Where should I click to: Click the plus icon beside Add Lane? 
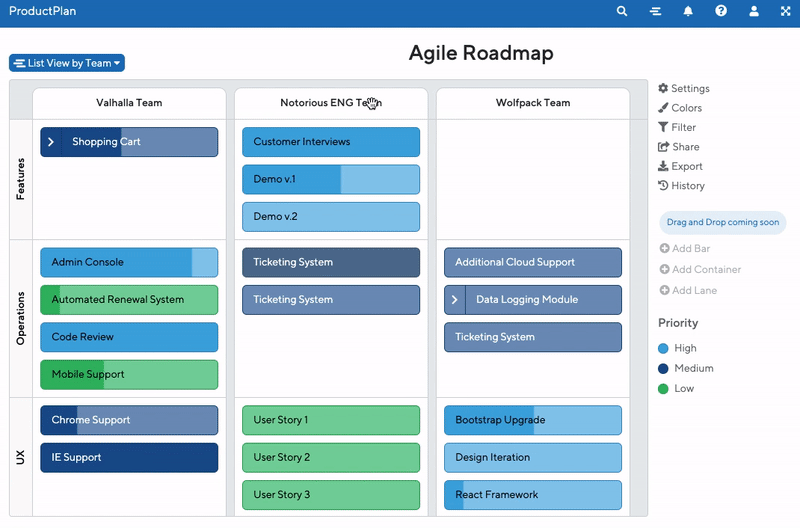coord(664,290)
